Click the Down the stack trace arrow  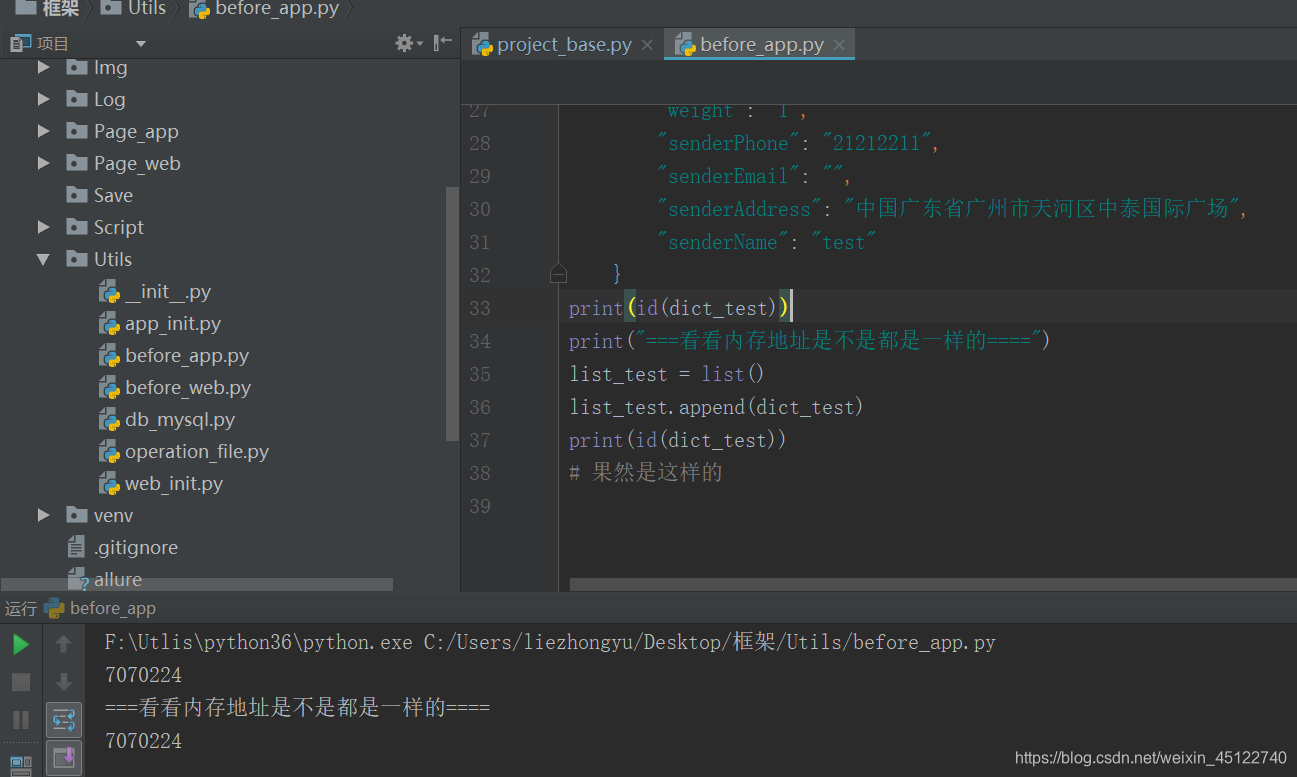64,682
